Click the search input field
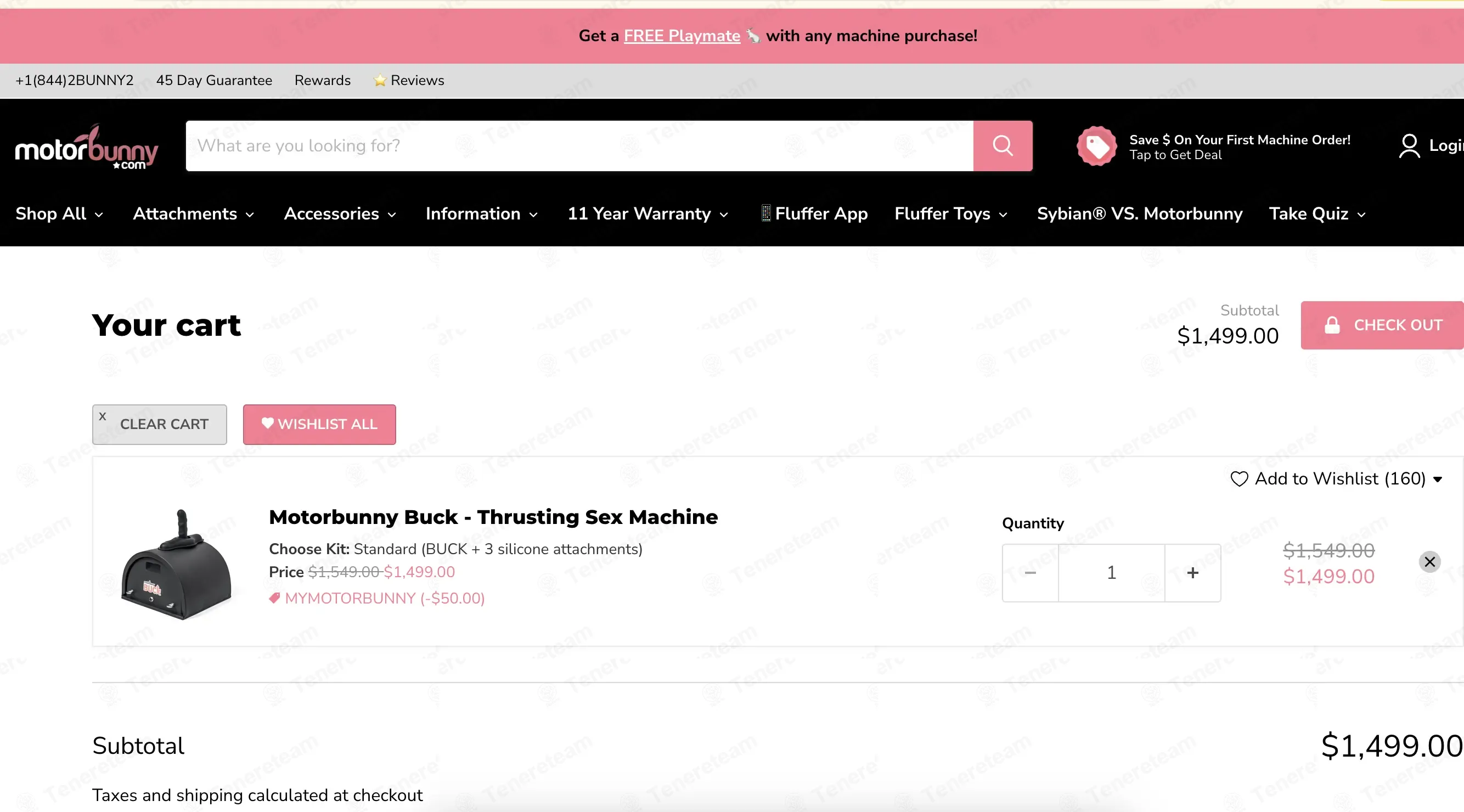 click(x=579, y=145)
